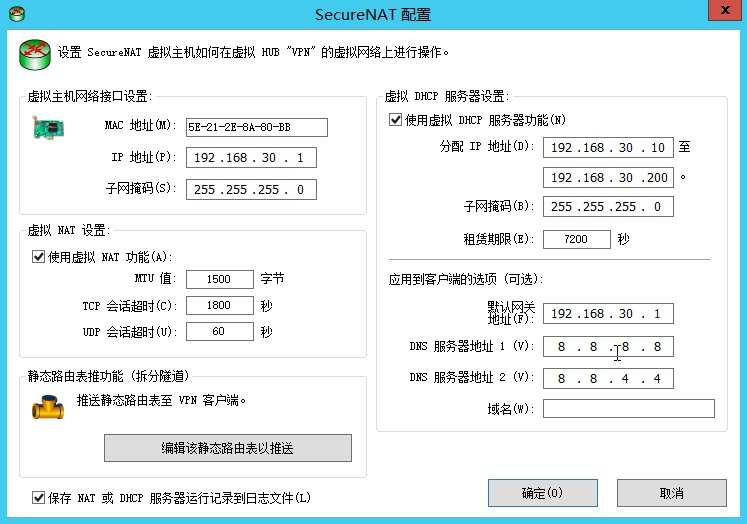Click DHCP start address 192.168.30.10 field
The image size is (747, 524).
click(x=608, y=148)
